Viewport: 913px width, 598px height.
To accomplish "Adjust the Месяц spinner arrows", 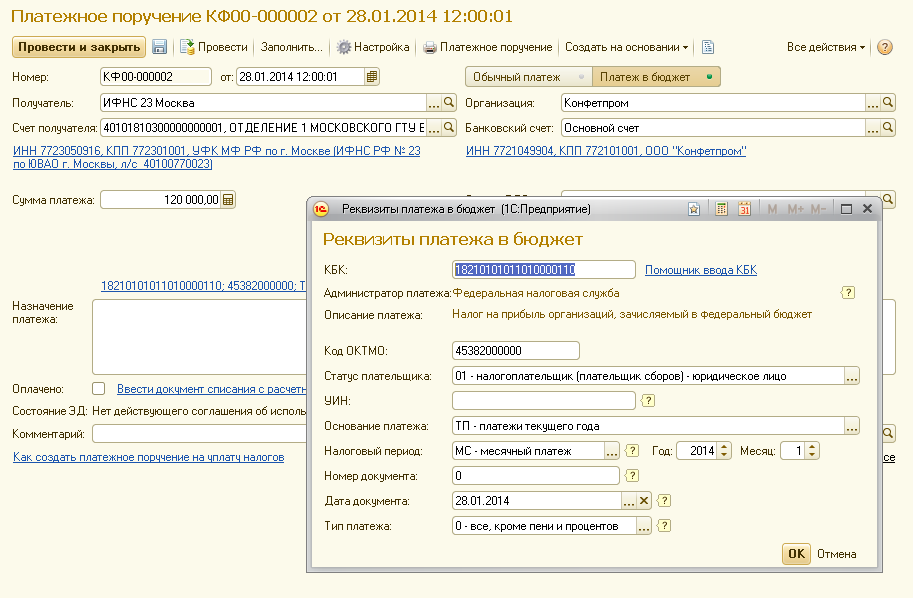I will pyautogui.click(x=812, y=451).
